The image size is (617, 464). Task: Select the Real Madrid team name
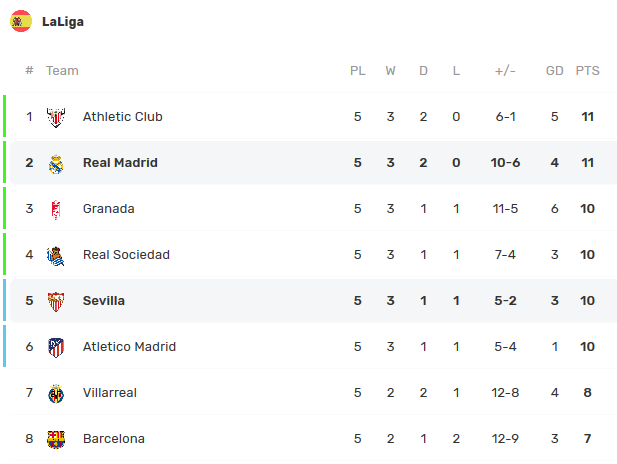pos(120,163)
